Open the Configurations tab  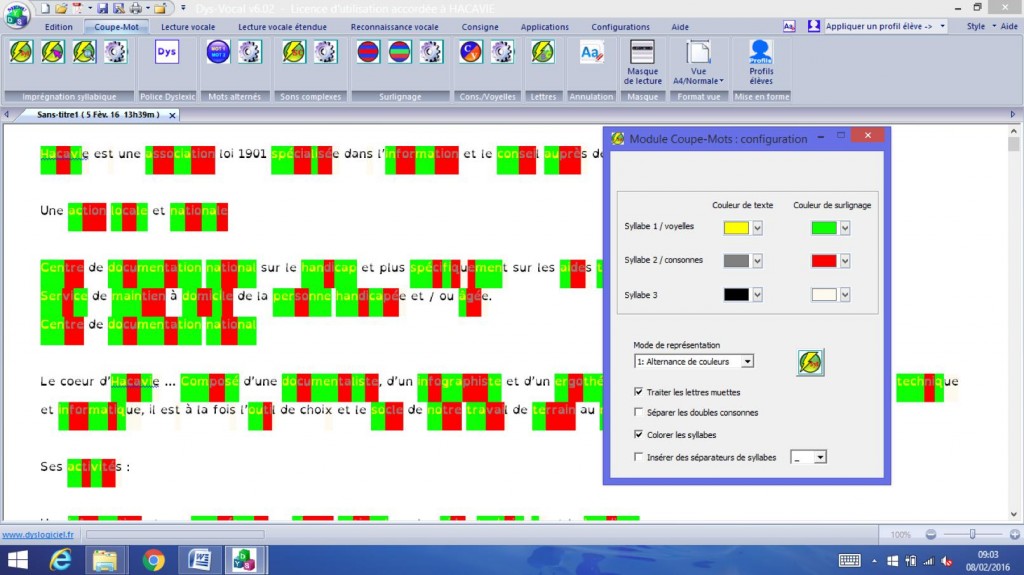620,27
